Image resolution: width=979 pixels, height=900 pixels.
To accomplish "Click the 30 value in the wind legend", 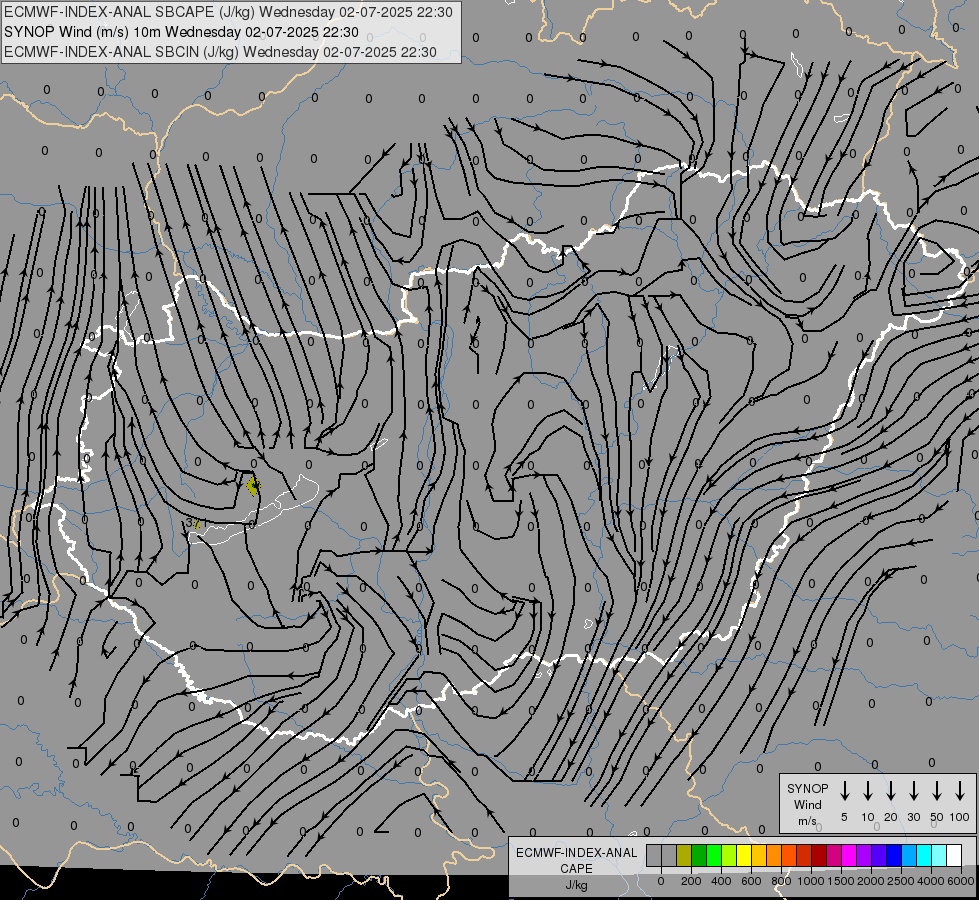I will click(x=913, y=817).
